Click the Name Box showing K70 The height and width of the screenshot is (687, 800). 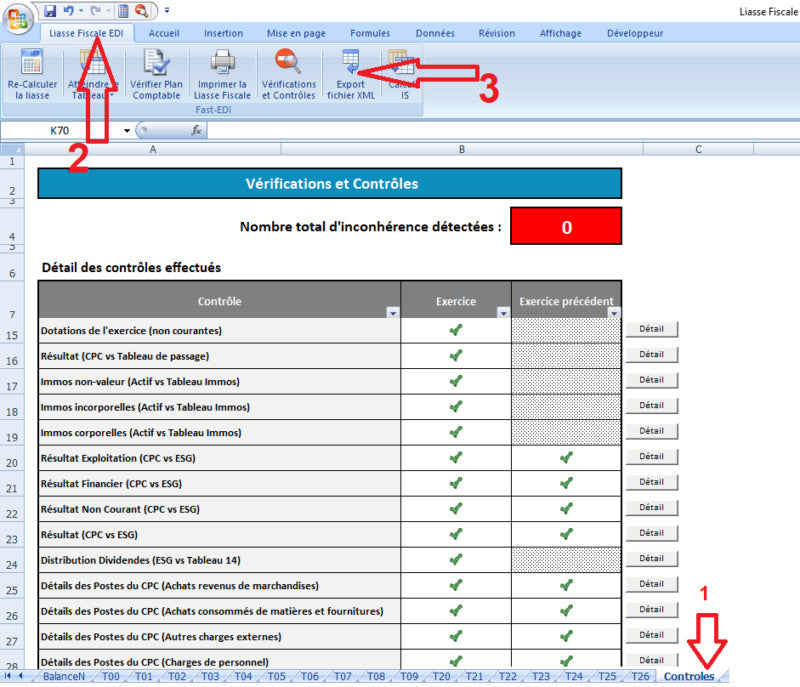pyautogui.click(x=62, y=130)
